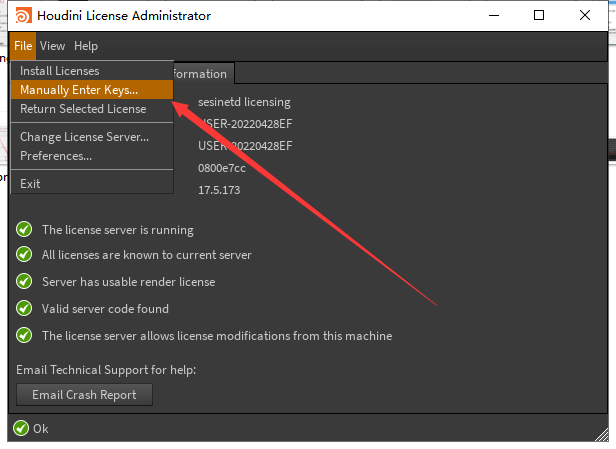Click 'Email Technical Support for help:' label
This screenshot has width=616, height=449.
(106, 370)
